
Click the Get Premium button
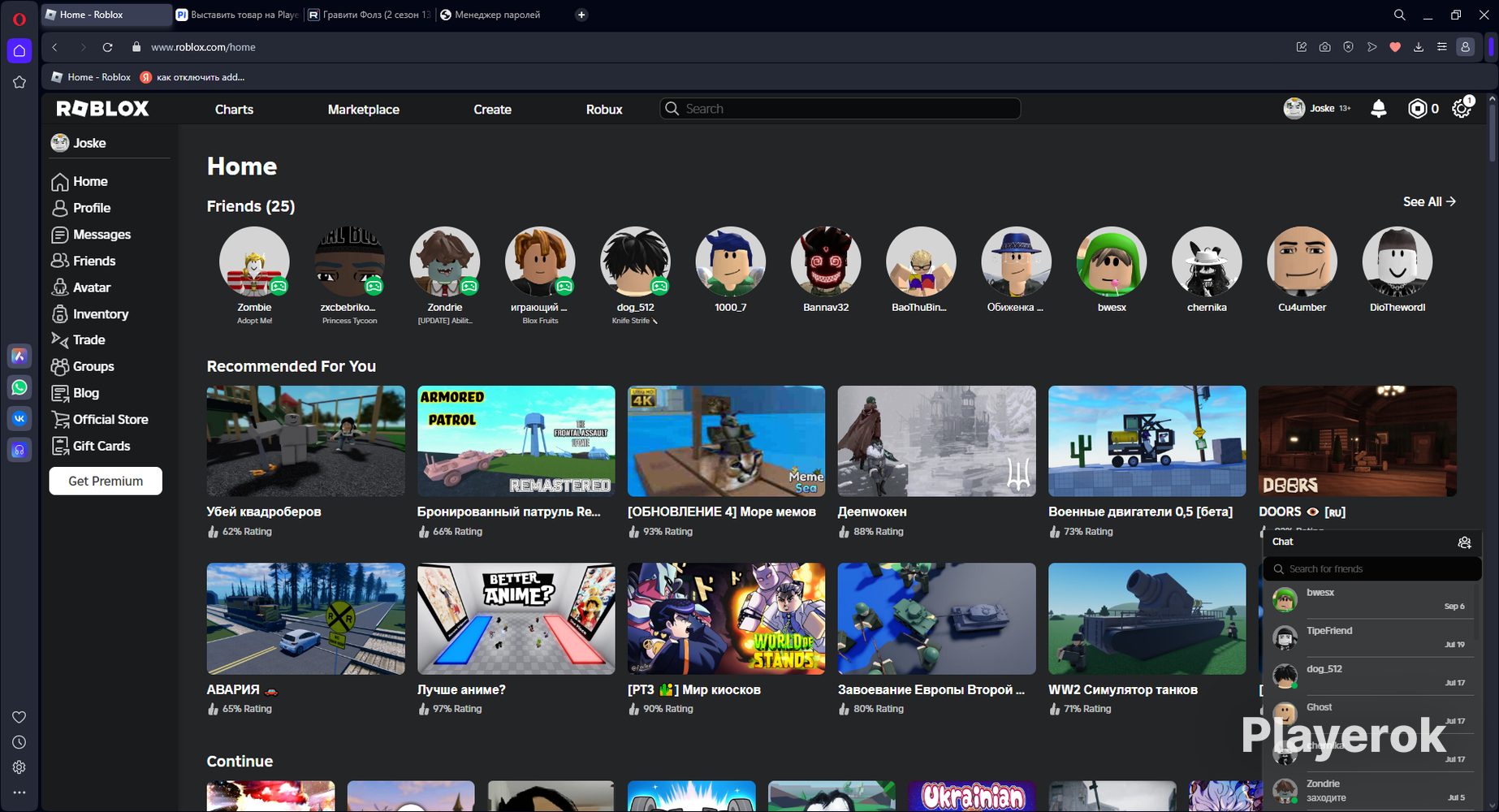point(106,481)
